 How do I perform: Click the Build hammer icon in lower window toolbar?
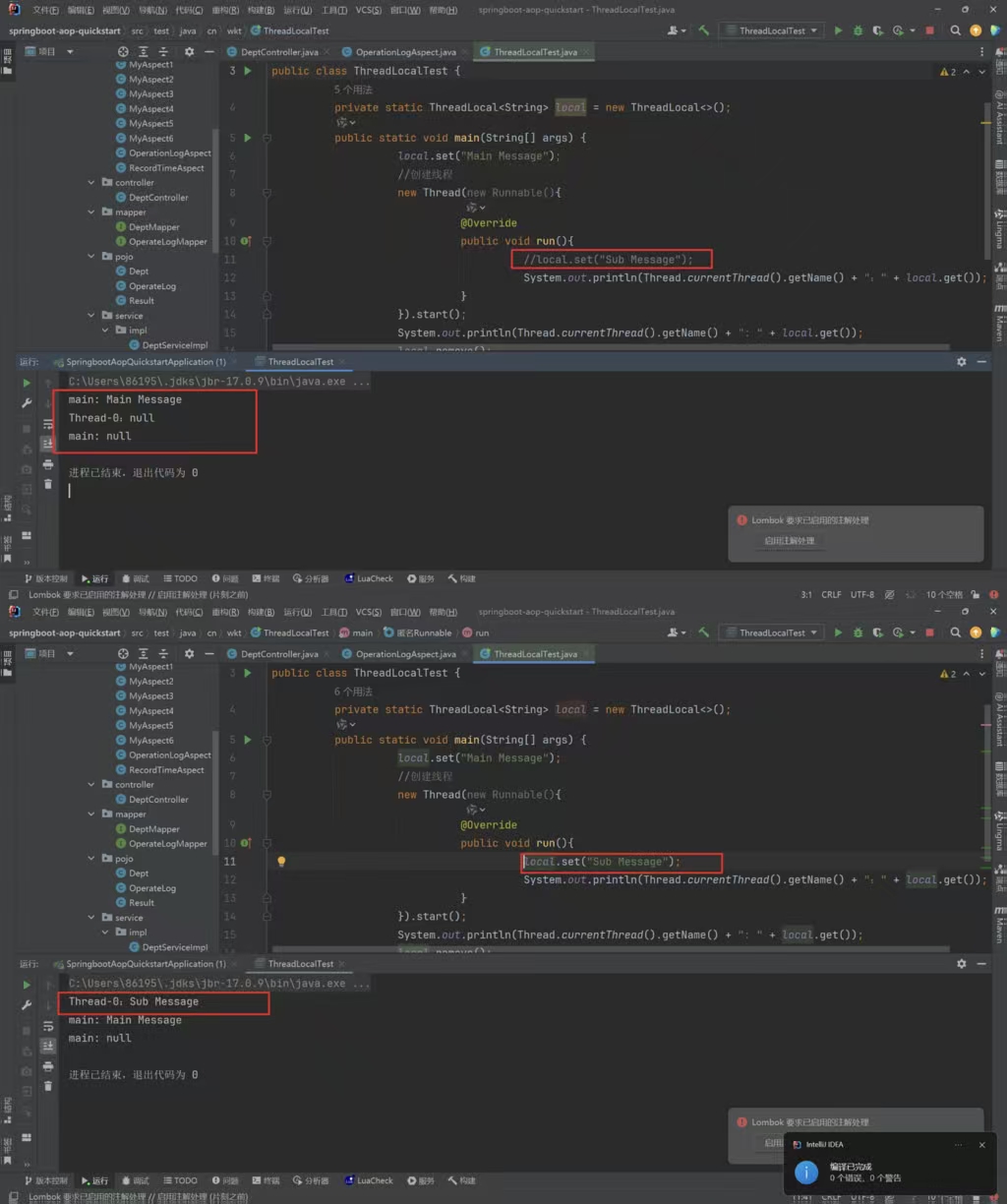703,632
